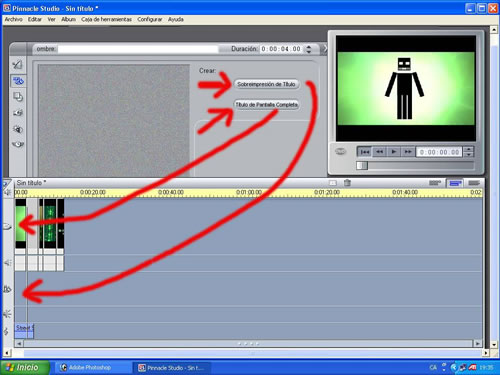Toggle the title overlay track lock
Screen dimensions: 500x375
[7, 289]
